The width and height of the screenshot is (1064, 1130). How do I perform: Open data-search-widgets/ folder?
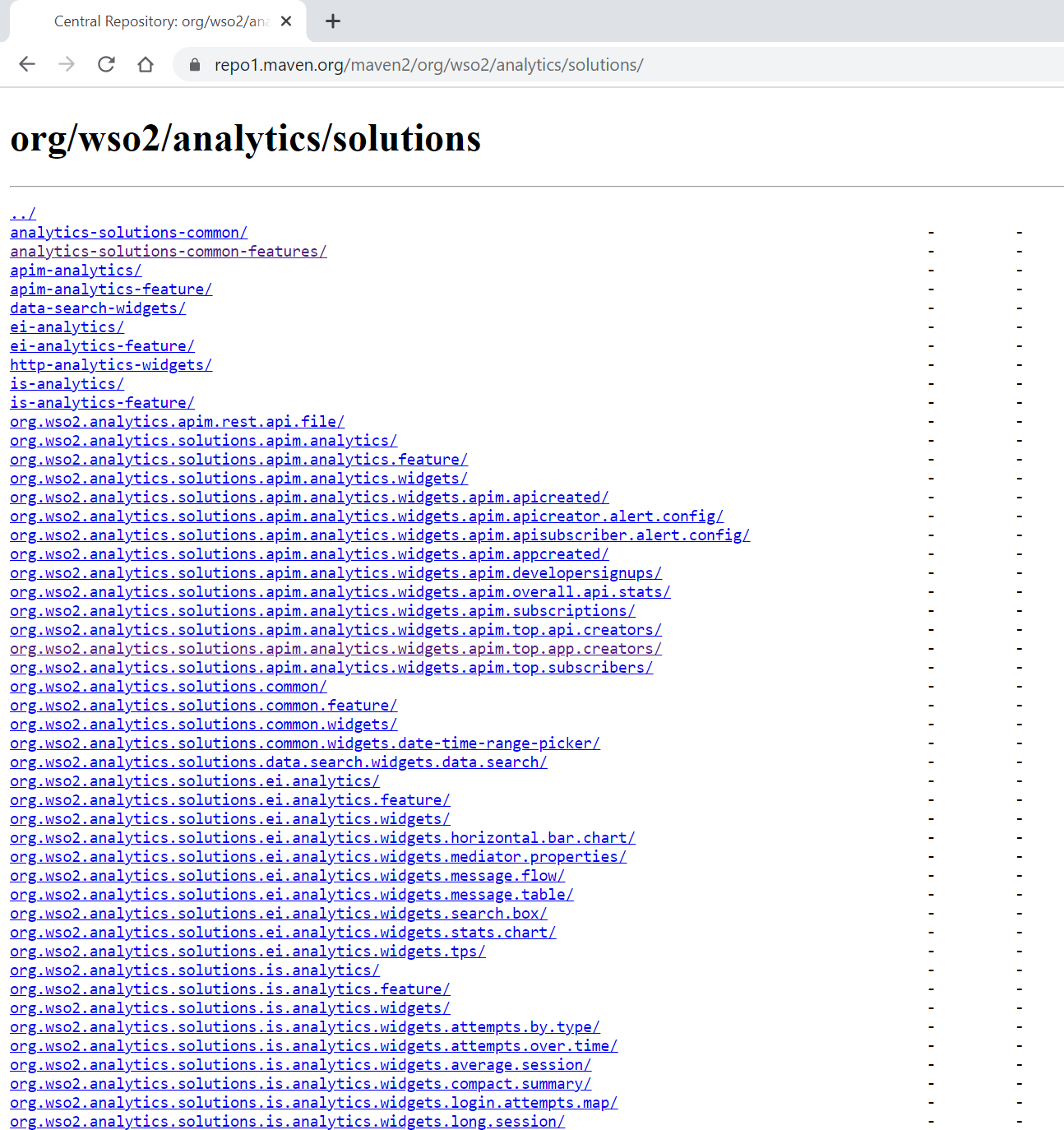click(98, 308)
